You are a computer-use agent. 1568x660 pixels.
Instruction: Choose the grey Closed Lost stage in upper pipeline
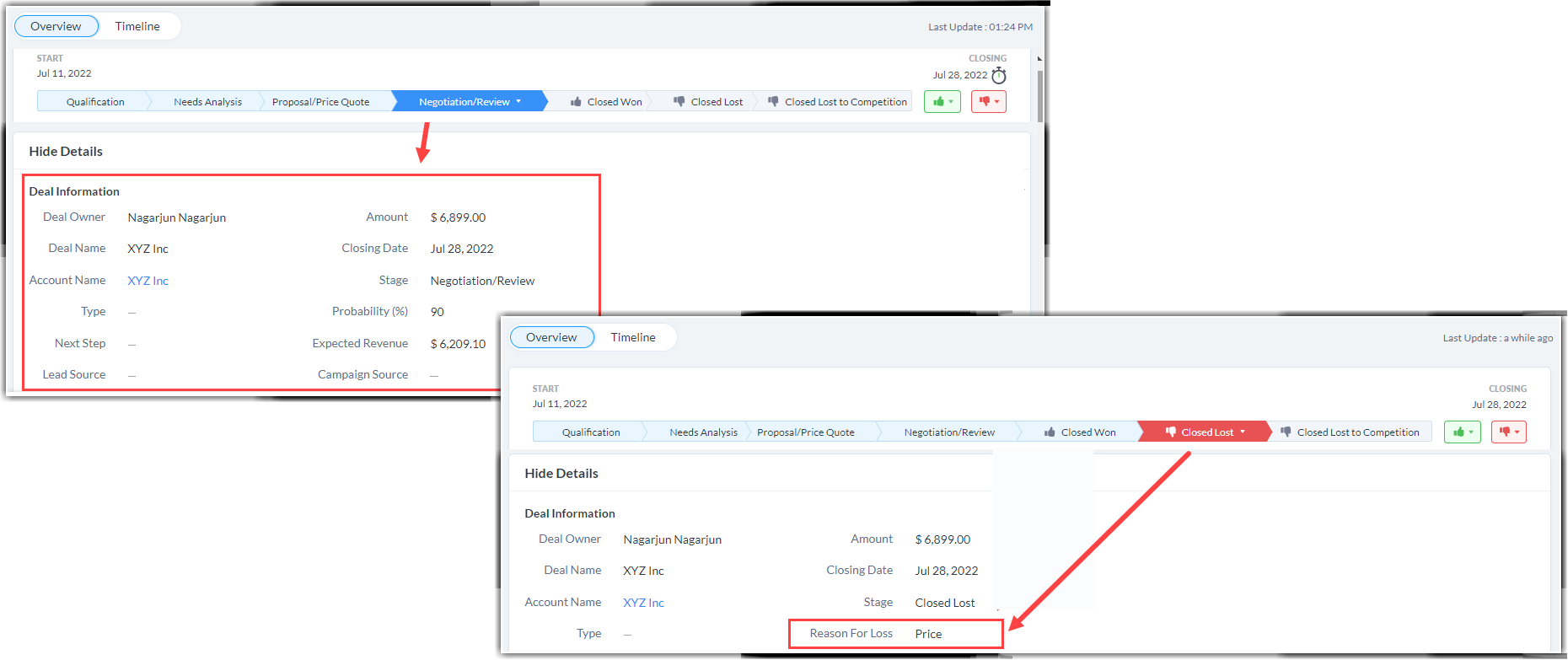[708, 102]
